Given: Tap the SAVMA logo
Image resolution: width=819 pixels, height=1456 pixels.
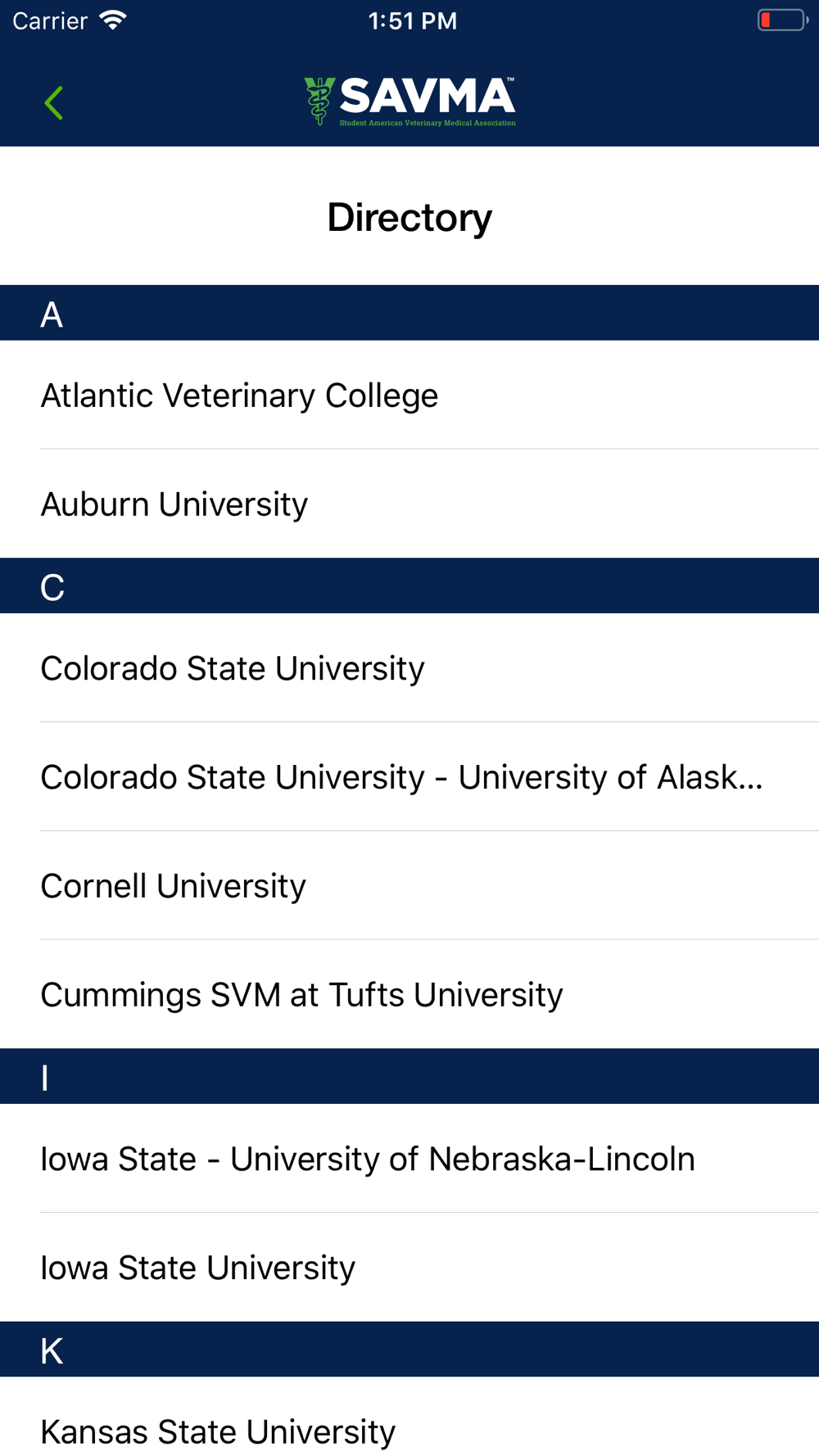Looking at the screenshot, I should tap(409, 102).
